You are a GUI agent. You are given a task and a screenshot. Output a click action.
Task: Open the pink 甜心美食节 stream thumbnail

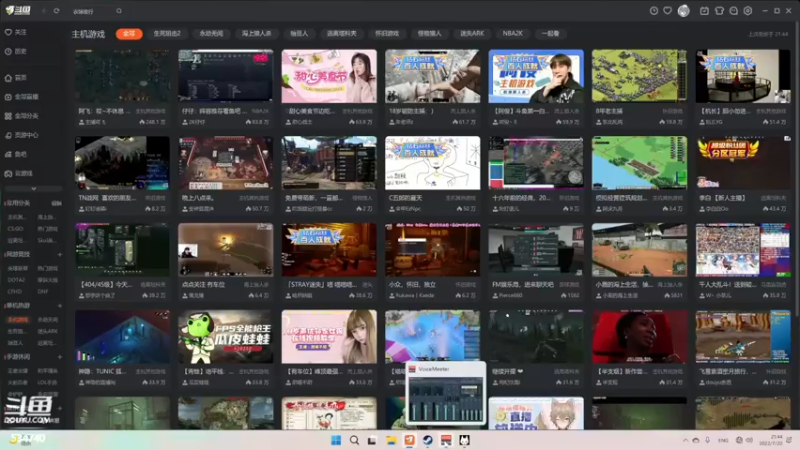click(329, 76)
